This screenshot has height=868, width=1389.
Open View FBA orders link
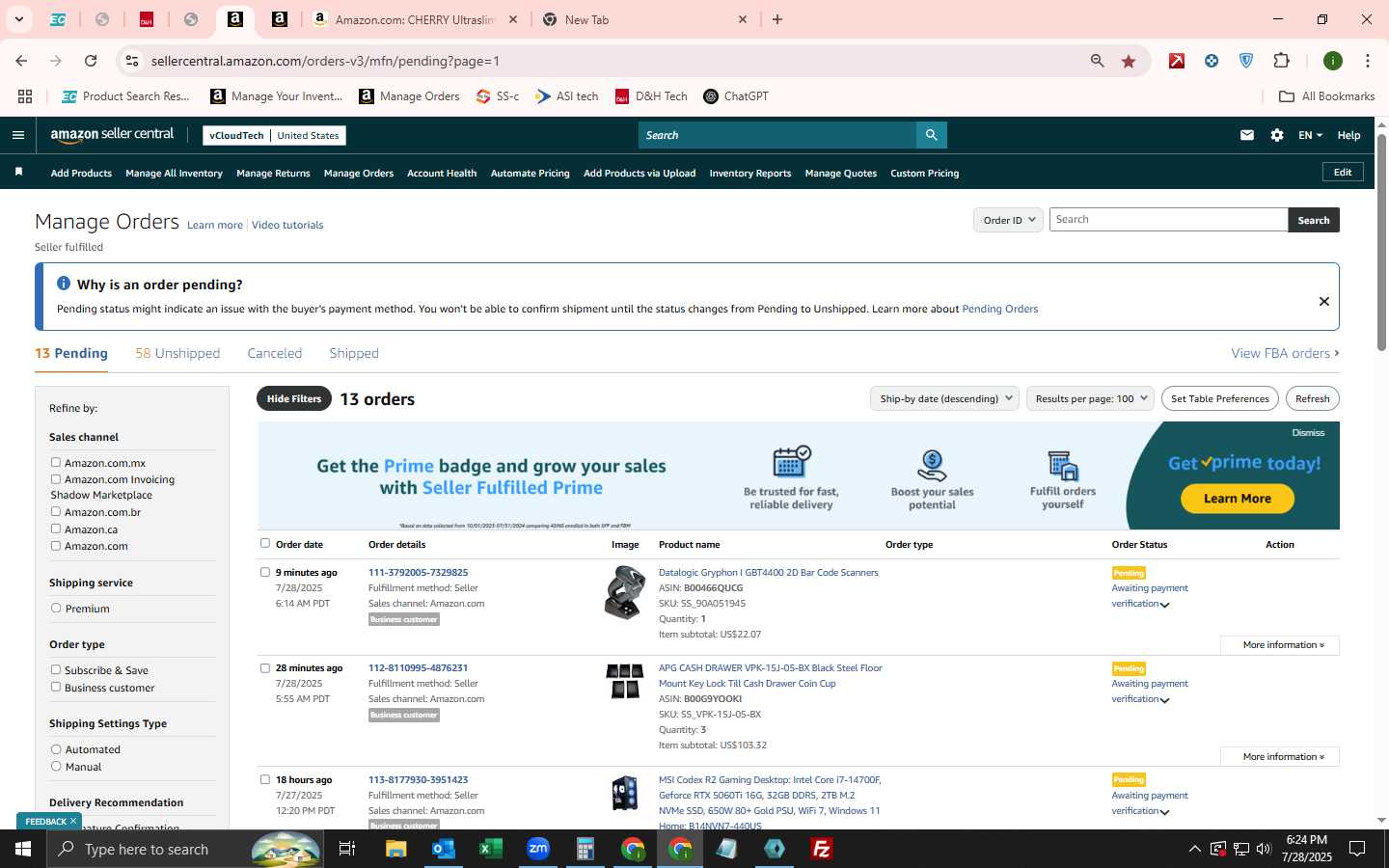click(1285, 353)
